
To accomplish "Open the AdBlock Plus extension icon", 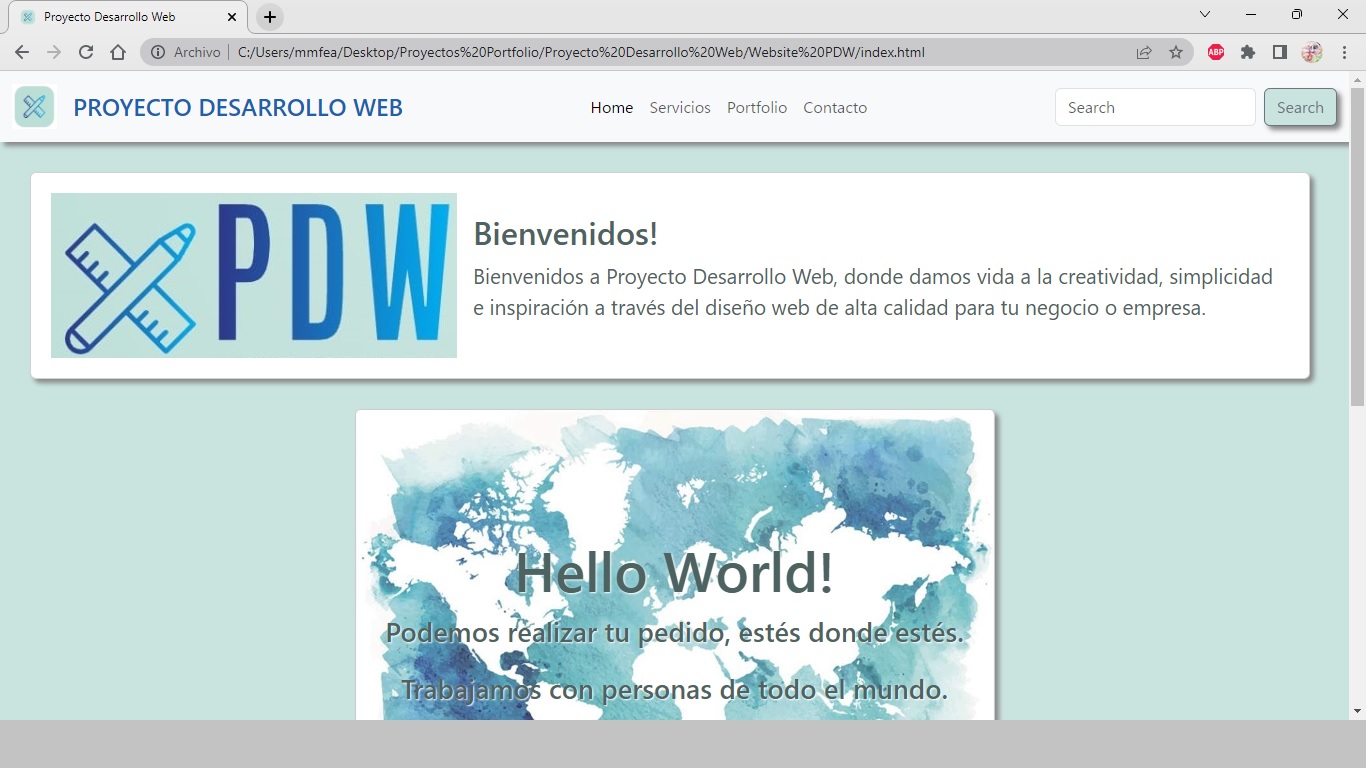I will 1215,52.
